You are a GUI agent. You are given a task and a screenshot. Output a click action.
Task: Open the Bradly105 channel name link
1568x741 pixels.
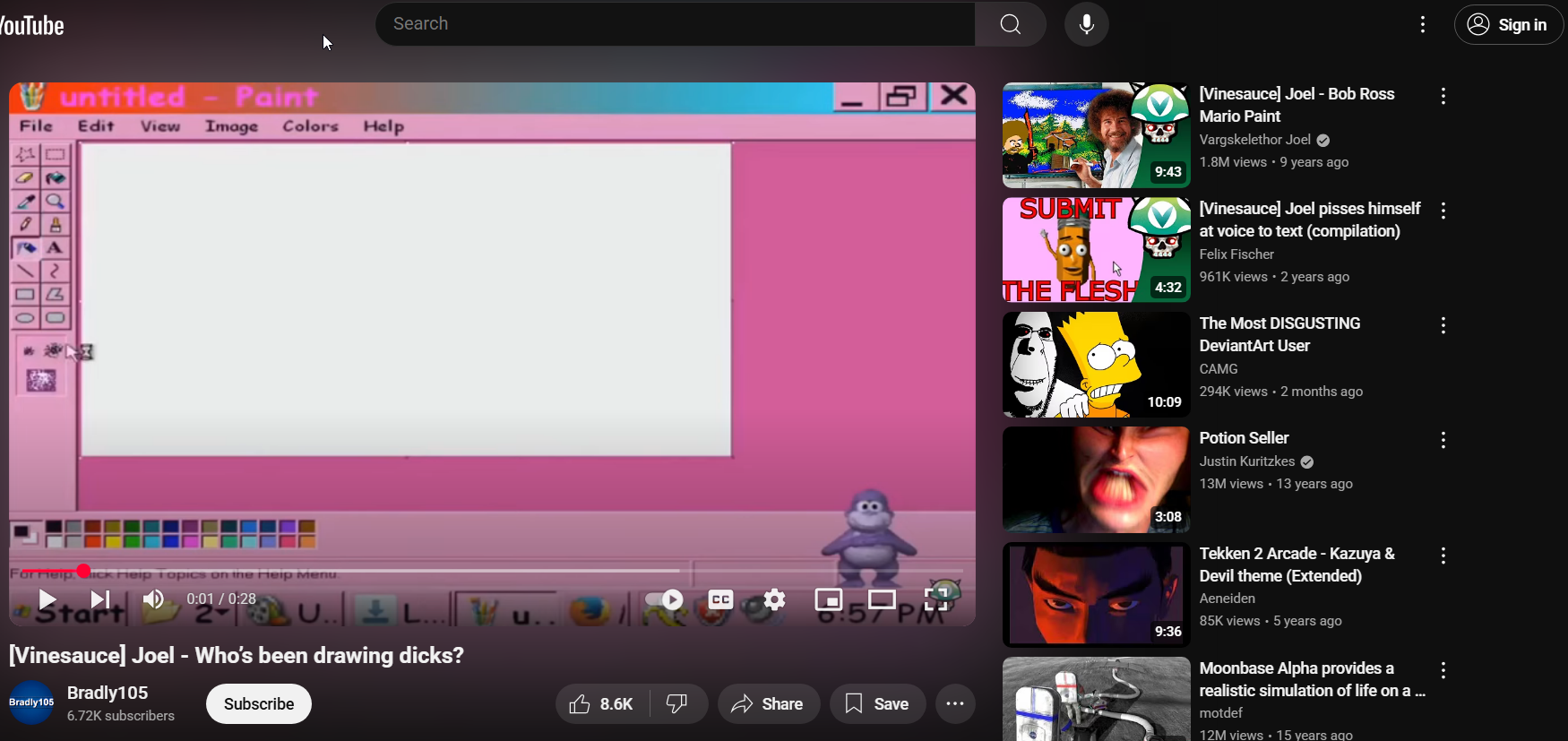pyautogui.click(x=108, y=693)
